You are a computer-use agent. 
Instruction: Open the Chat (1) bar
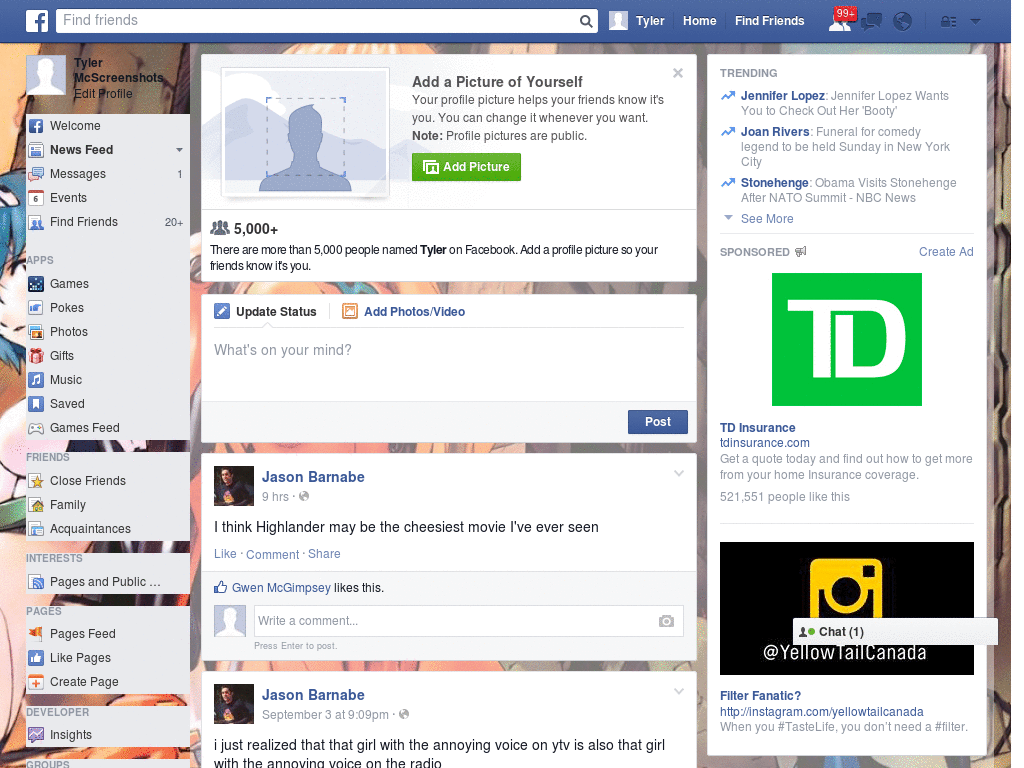tap(895, 632)
